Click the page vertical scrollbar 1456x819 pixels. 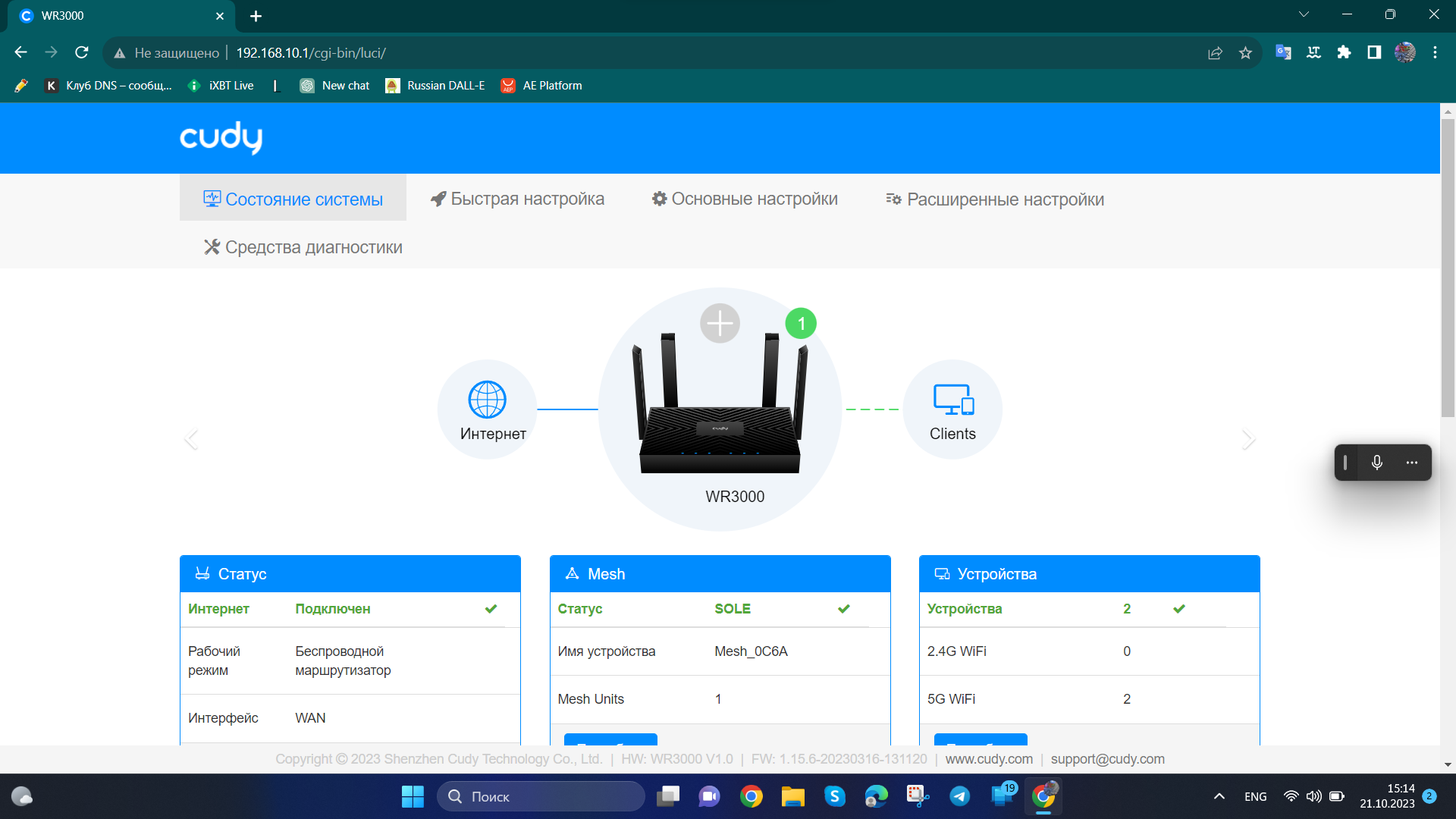[1448, 268]
